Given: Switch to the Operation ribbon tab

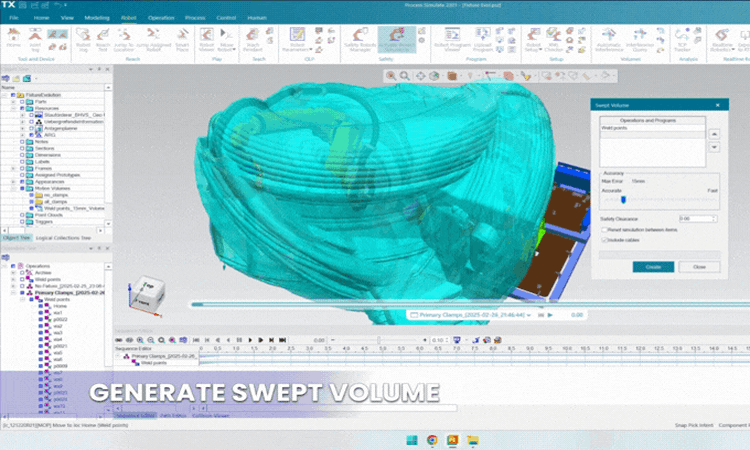Looking at the screenshot, I should coord(161,18).
